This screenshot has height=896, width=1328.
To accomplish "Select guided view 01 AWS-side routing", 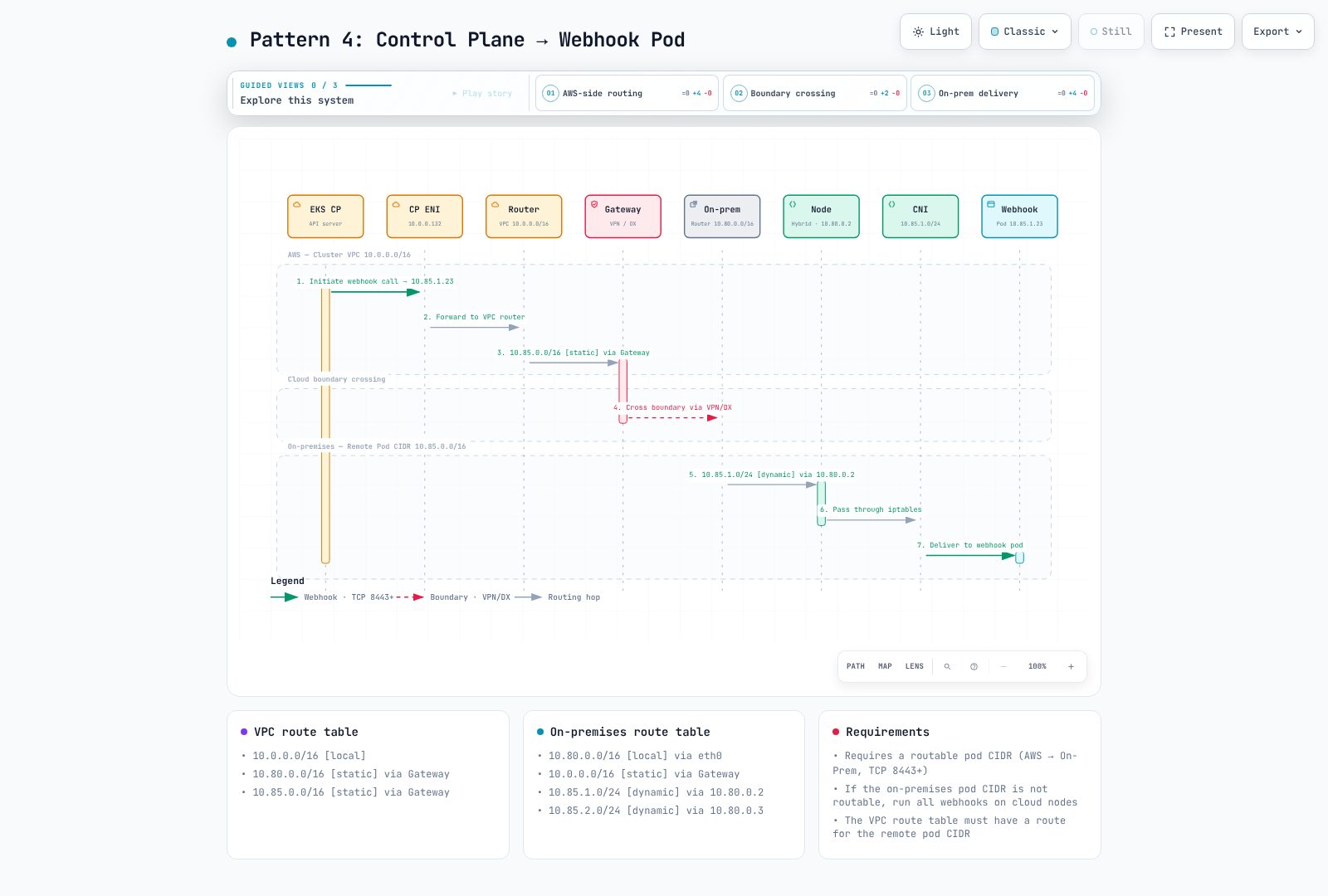I will [627, 93].
